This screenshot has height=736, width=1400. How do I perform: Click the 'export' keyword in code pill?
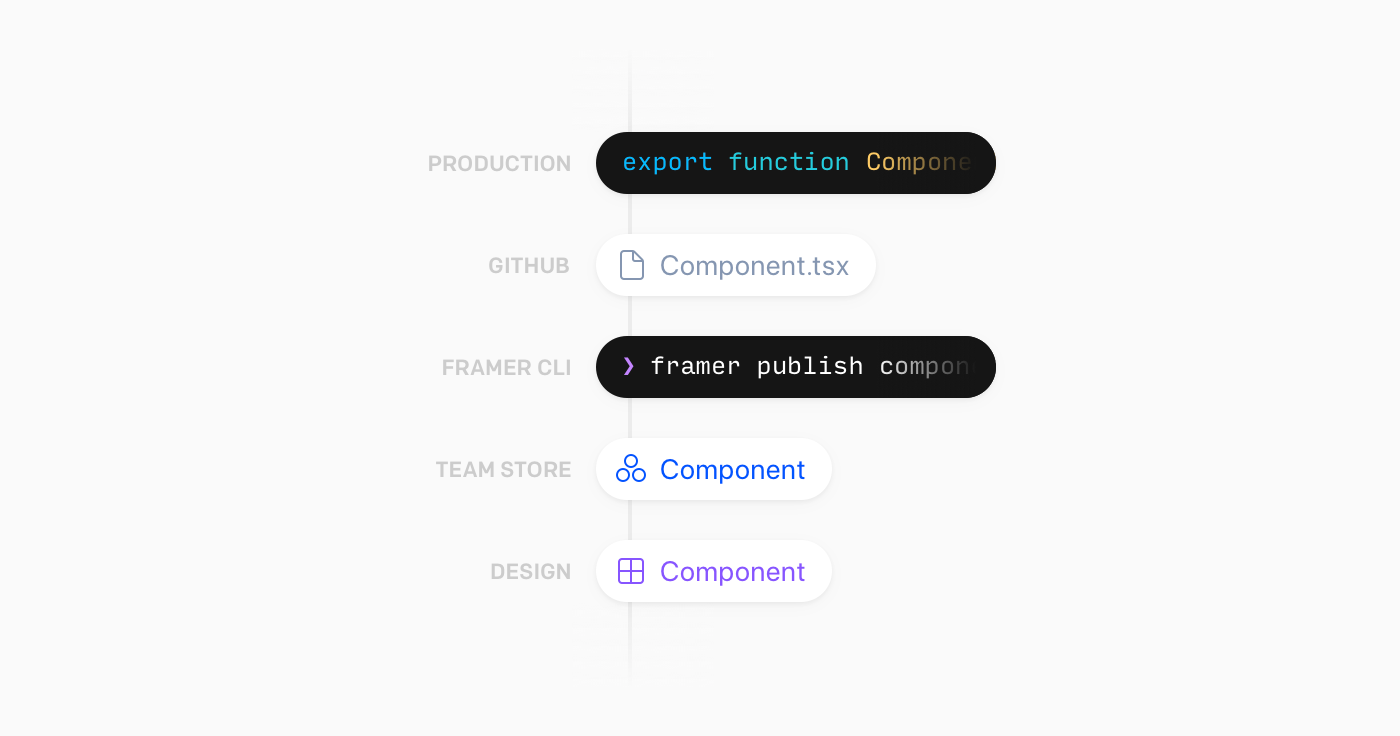click(x=667, y=162)
